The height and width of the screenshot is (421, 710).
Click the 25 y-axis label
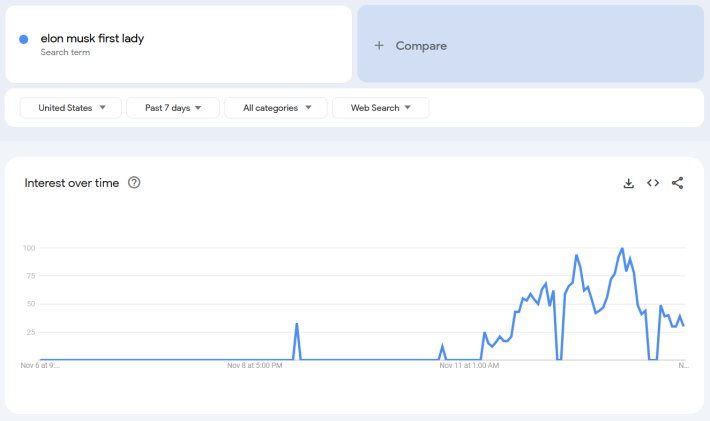31,332
